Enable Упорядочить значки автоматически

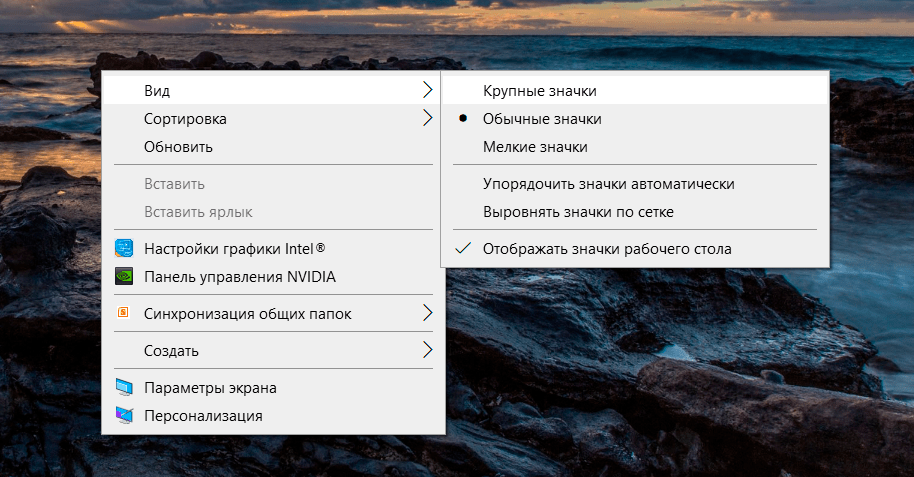pos(608,184)
